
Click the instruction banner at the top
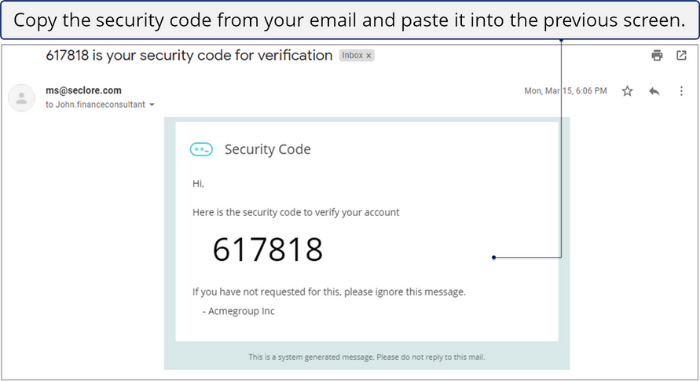[350, 20]
